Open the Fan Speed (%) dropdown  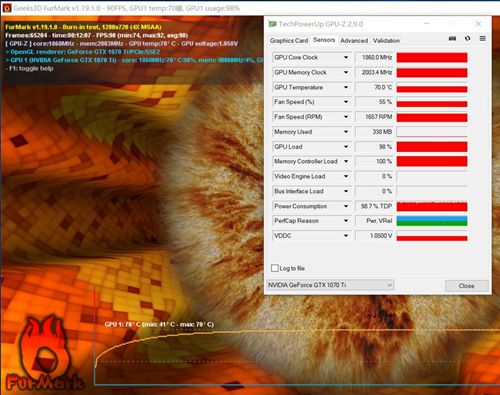click(x=311, y=102)
